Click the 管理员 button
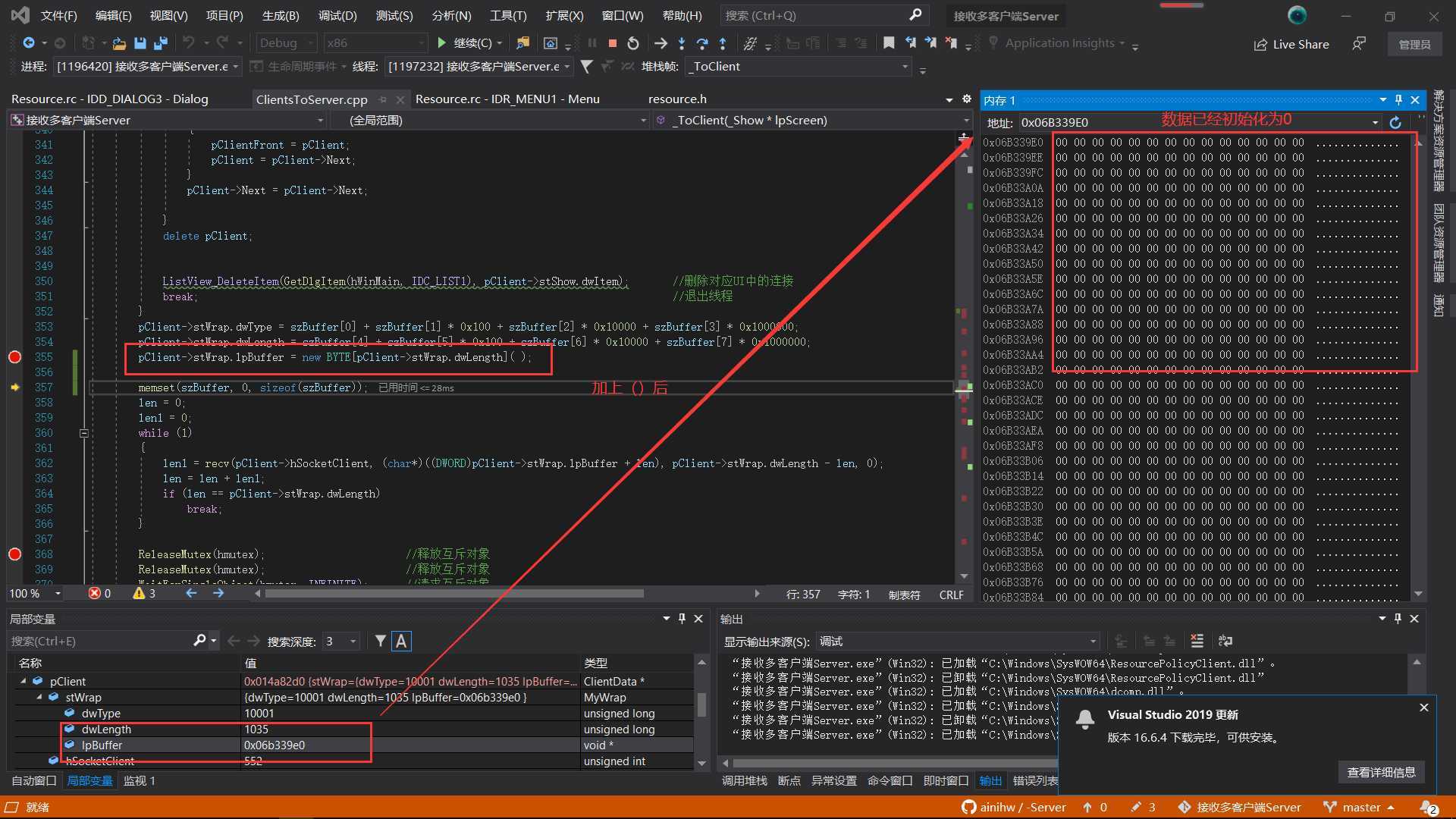 coord(1414,44)
